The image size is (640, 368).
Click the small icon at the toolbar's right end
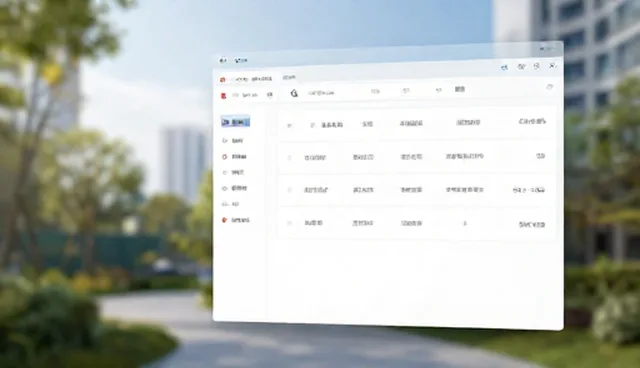549,87
